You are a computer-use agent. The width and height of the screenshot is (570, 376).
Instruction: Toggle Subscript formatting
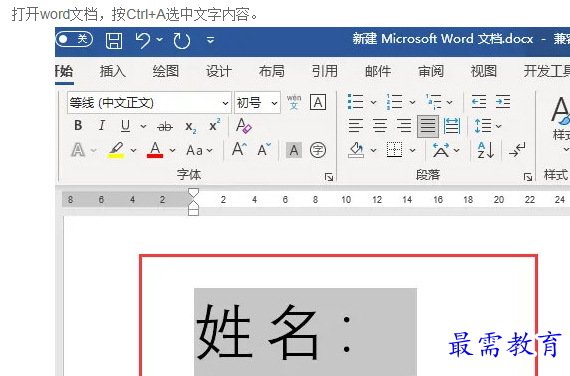click(190, 127)
